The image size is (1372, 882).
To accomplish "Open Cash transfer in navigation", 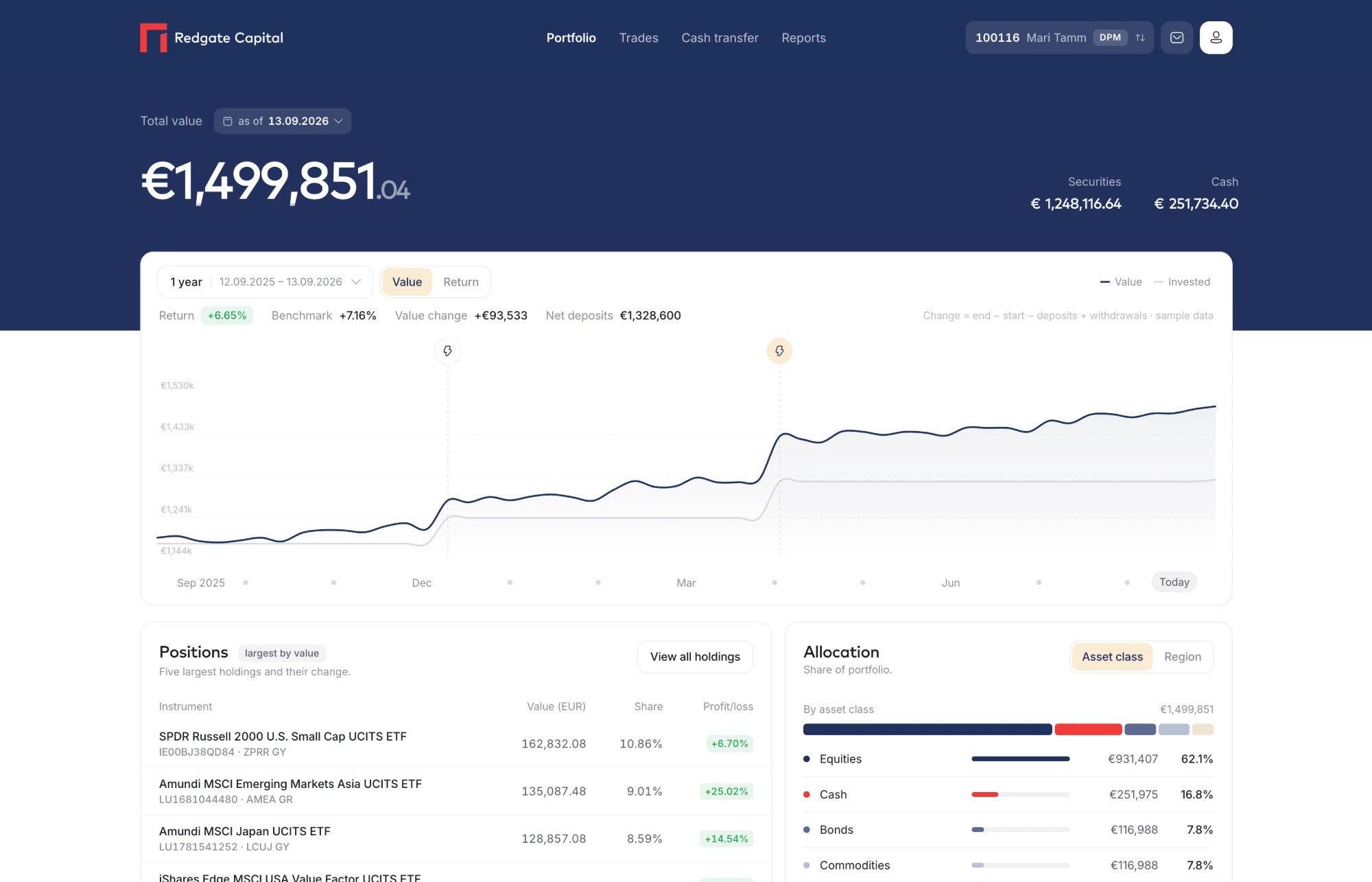I will point(720,38).
